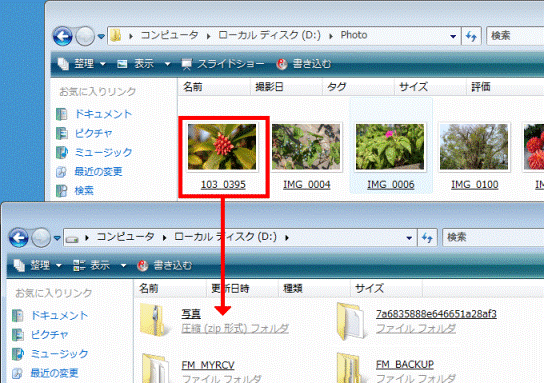Select コンピュータ breadcrumb in D: drive window
This screenshot has width=544, height=383.
pos(125,237)
